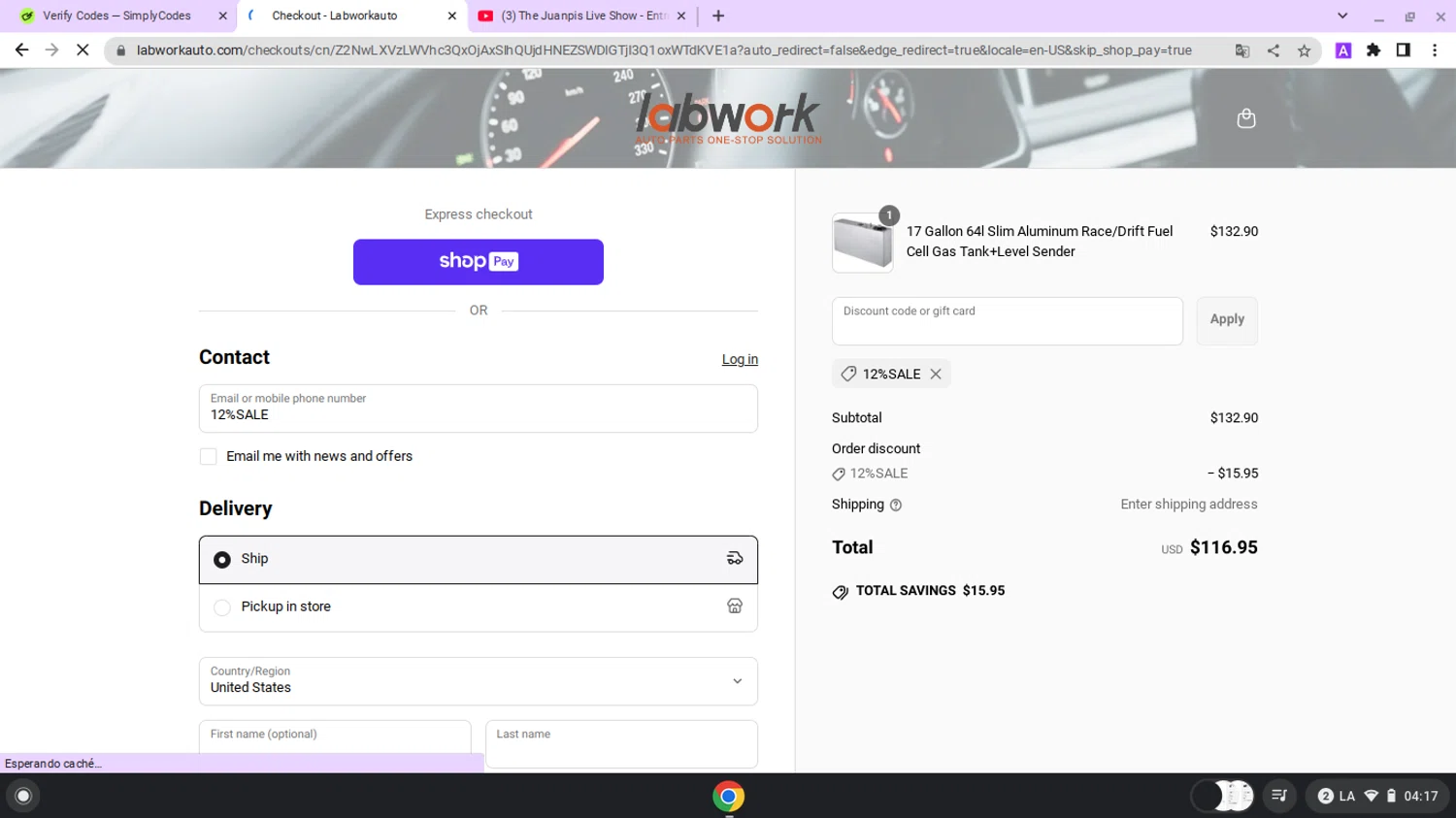Click the fuel tank product thumbnail
This screenshot has height=818, width=1456.
pyautogui.click(x=863, y=243)
